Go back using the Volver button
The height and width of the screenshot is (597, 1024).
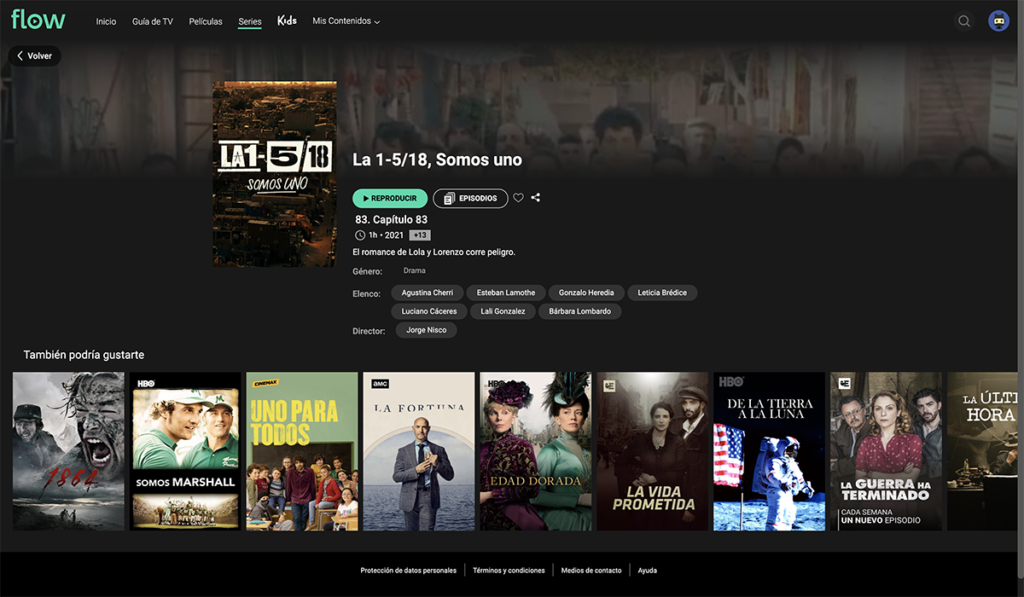34,56
